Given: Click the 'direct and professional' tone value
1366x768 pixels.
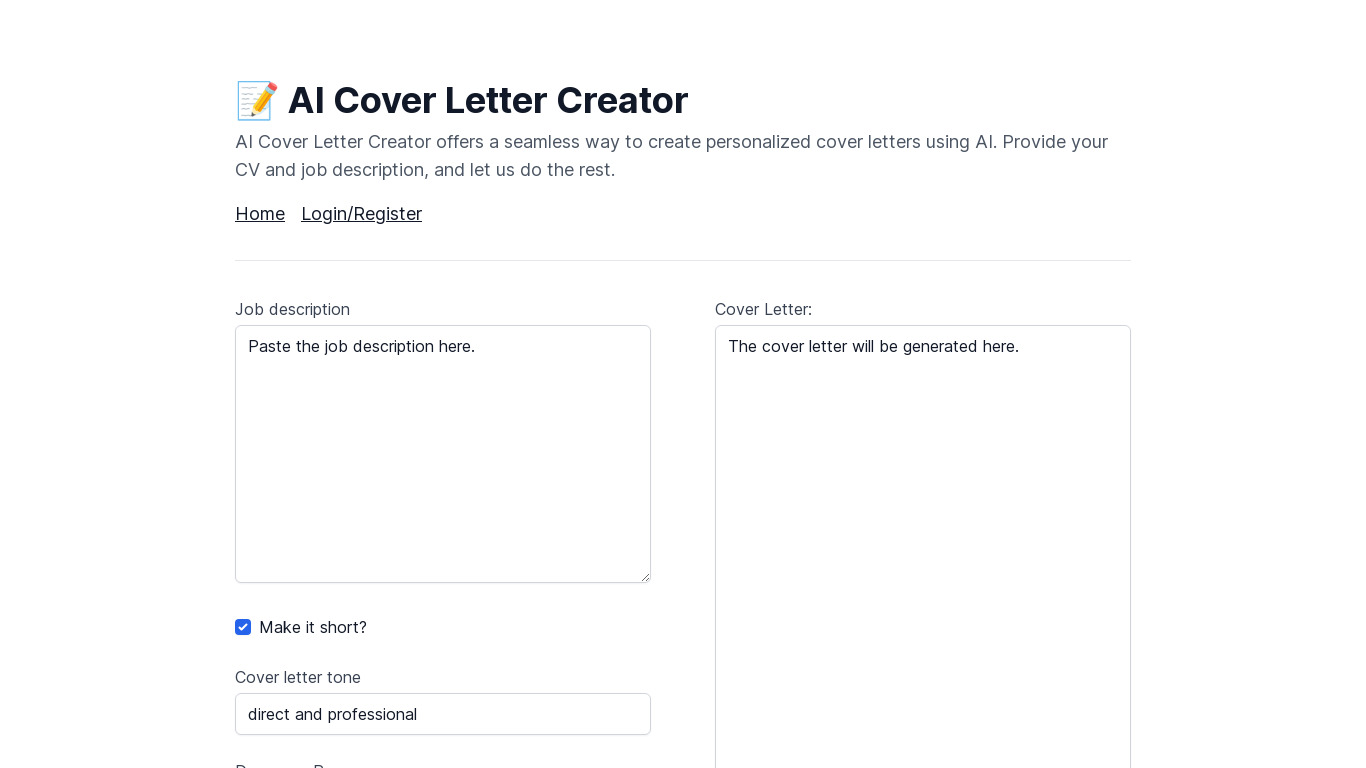Looking at the screenshot, I should point(332,714).
